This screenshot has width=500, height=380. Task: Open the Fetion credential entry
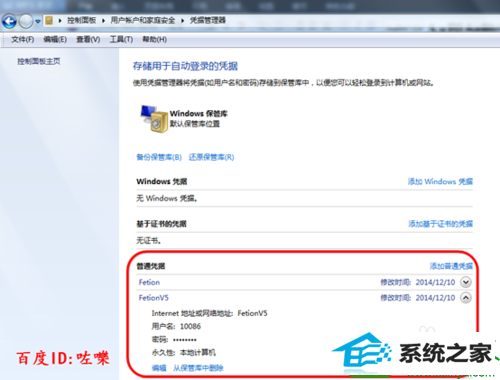point(149,282)
